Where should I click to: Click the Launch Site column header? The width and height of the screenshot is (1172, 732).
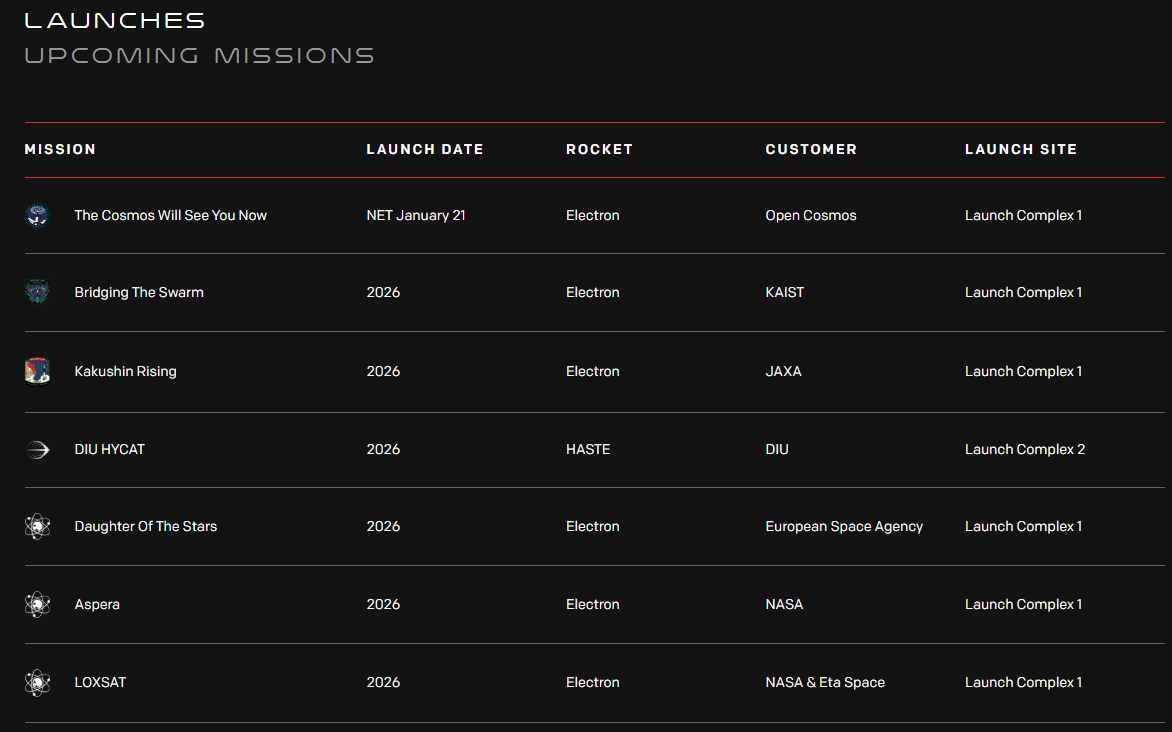pyautogui.click(x=1021, y=150)
